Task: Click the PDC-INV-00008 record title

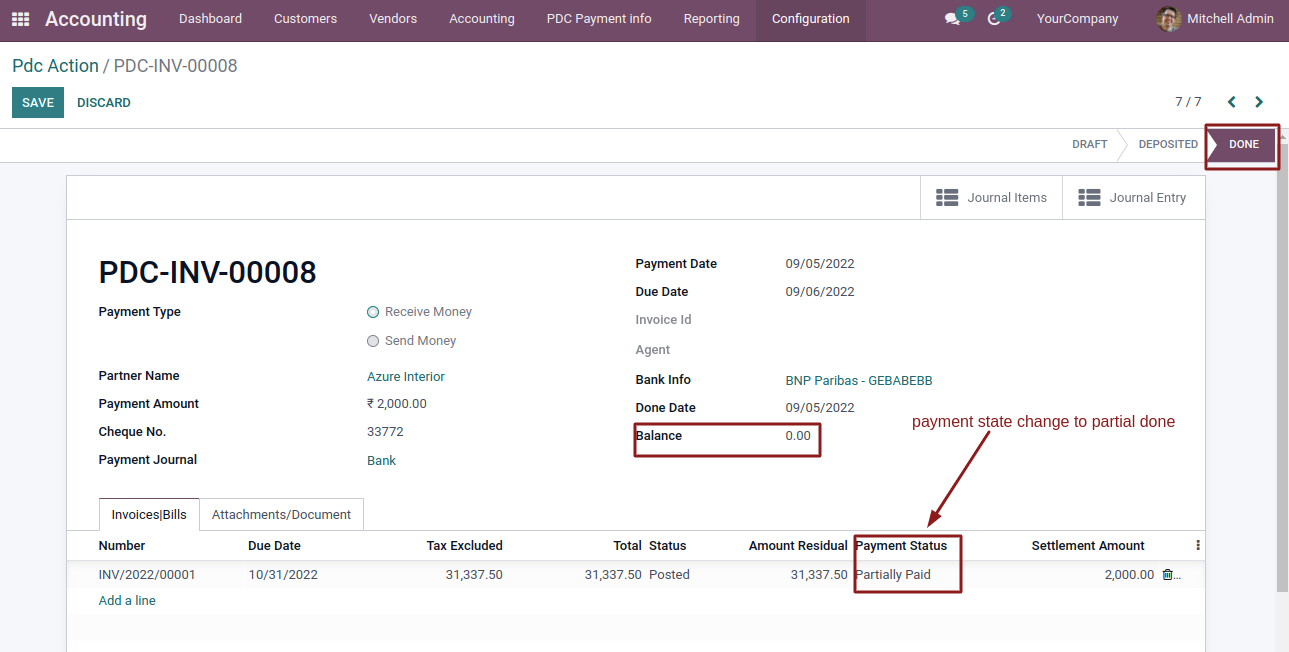Action: point(208,272)
